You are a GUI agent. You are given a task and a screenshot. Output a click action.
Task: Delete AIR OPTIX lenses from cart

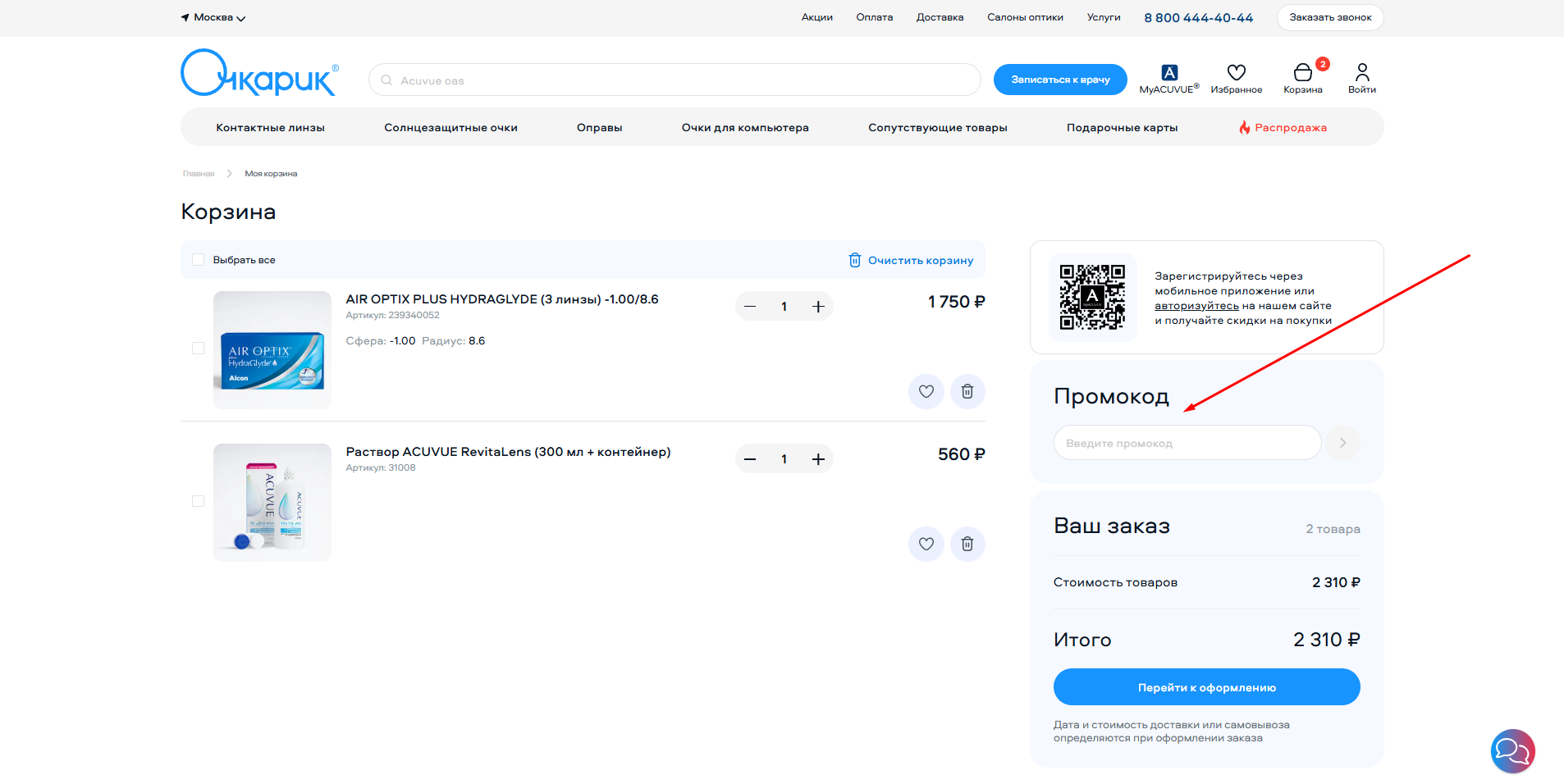[x=967, y=391]
